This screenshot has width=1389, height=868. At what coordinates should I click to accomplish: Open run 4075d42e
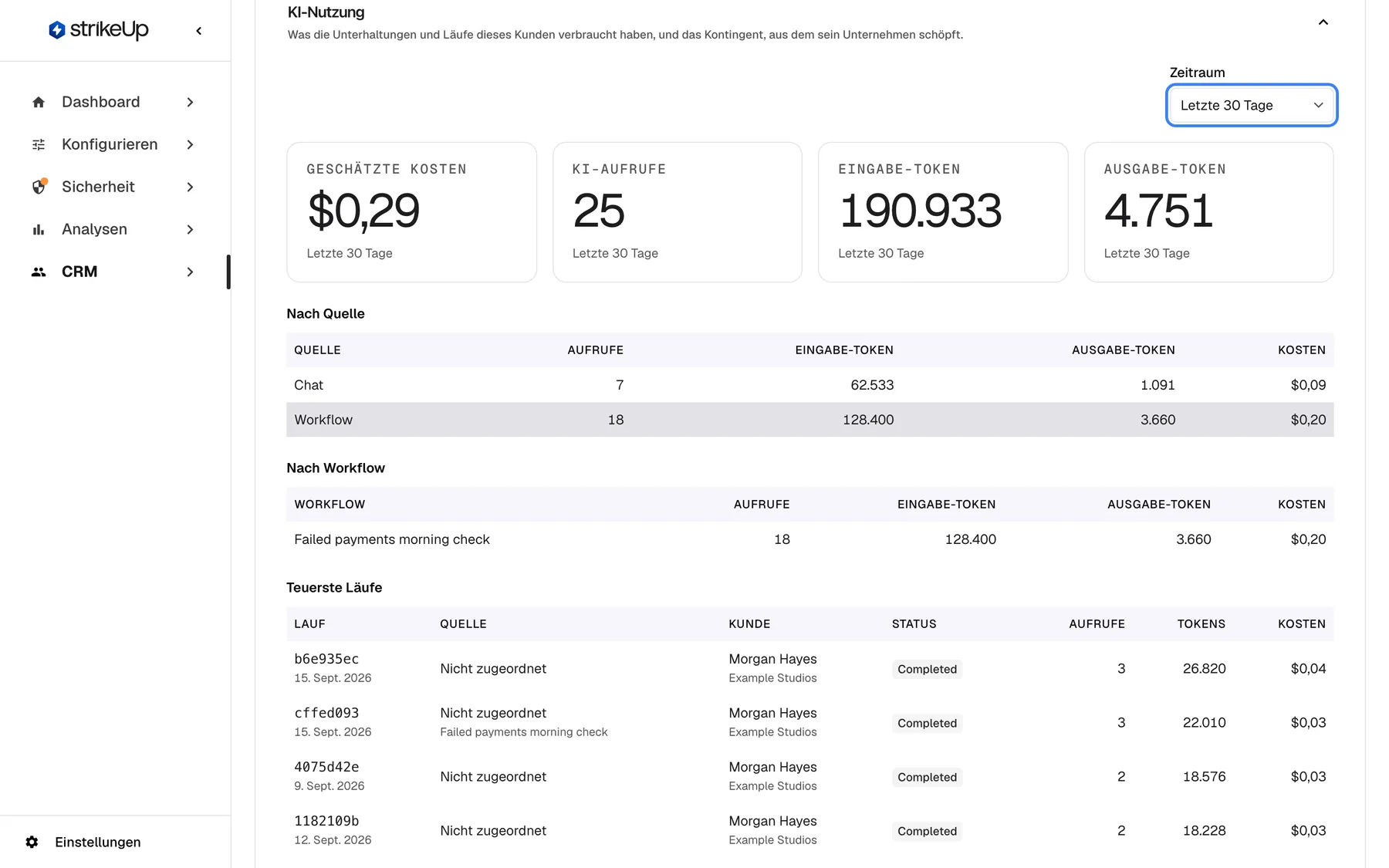tap(809, 776)
